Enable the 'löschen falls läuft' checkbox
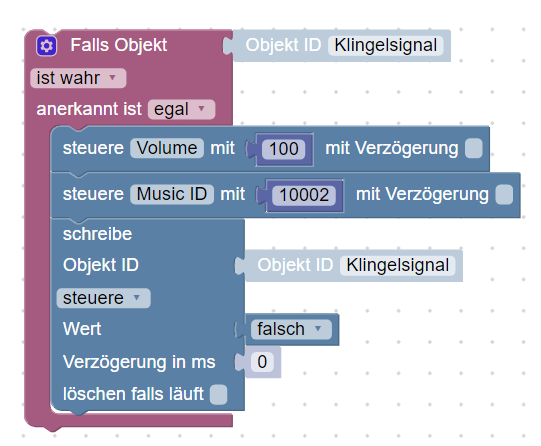Image resolution: width=541 pixels, height=446 pixels. coord(219,394)
